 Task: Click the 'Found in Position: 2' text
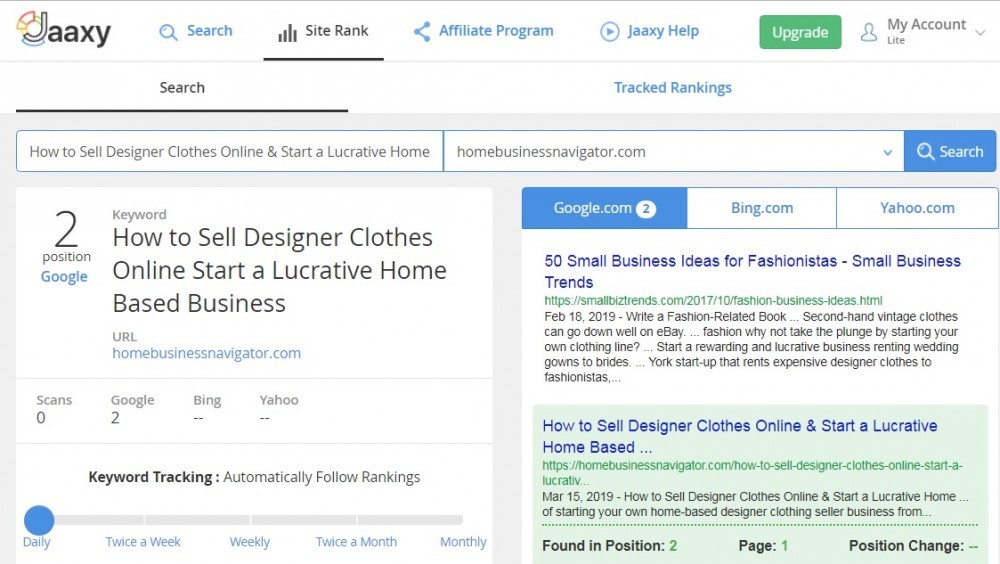pos(610,545)
